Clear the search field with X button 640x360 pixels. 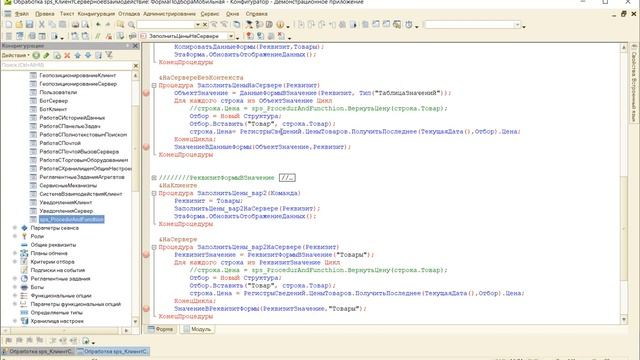pyautogui.click(x=205, y=25)
